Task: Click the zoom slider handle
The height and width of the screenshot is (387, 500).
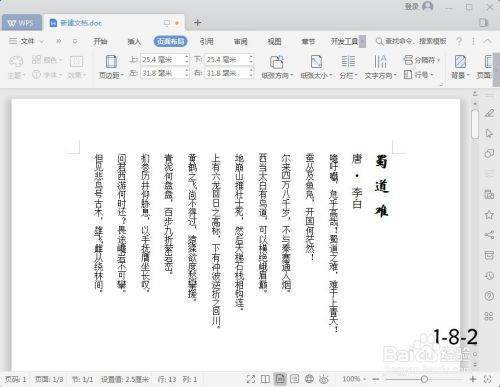Action: pyautogui.click(x=424, y=379)
